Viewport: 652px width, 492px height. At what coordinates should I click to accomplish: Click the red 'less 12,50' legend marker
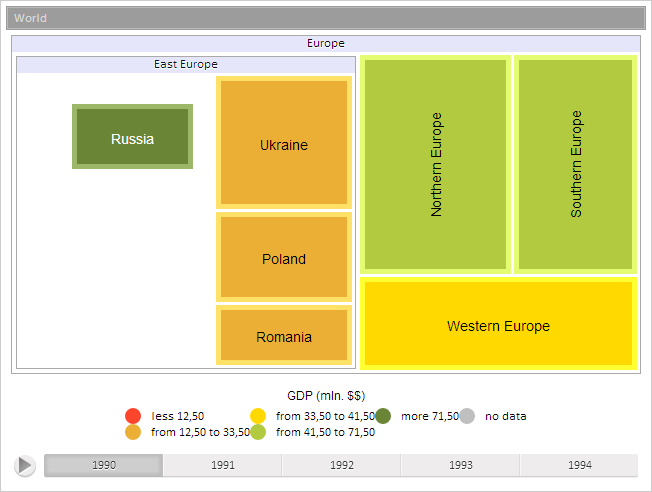[x=133, y=416]
